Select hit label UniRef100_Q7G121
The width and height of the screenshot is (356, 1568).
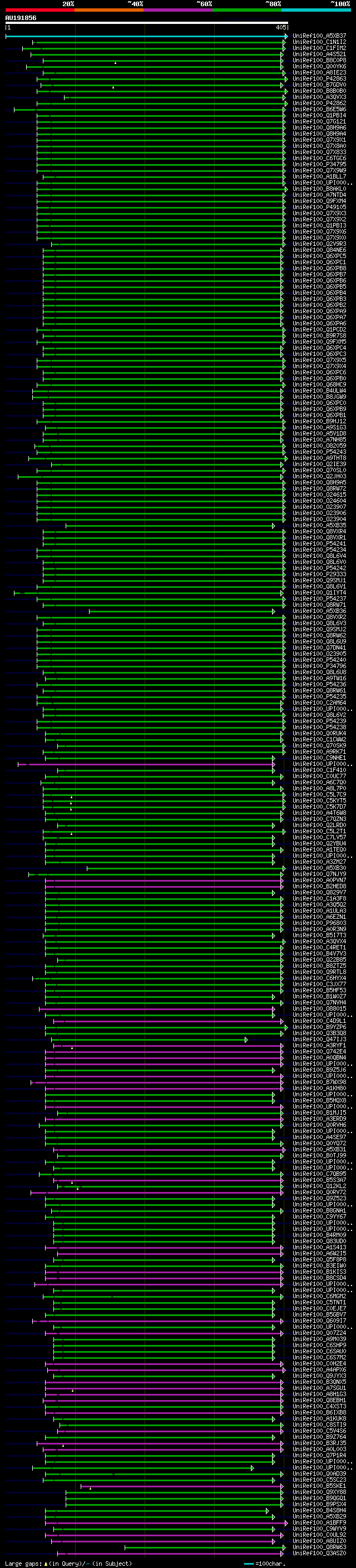pyautogui.click(x=319, y=121)
